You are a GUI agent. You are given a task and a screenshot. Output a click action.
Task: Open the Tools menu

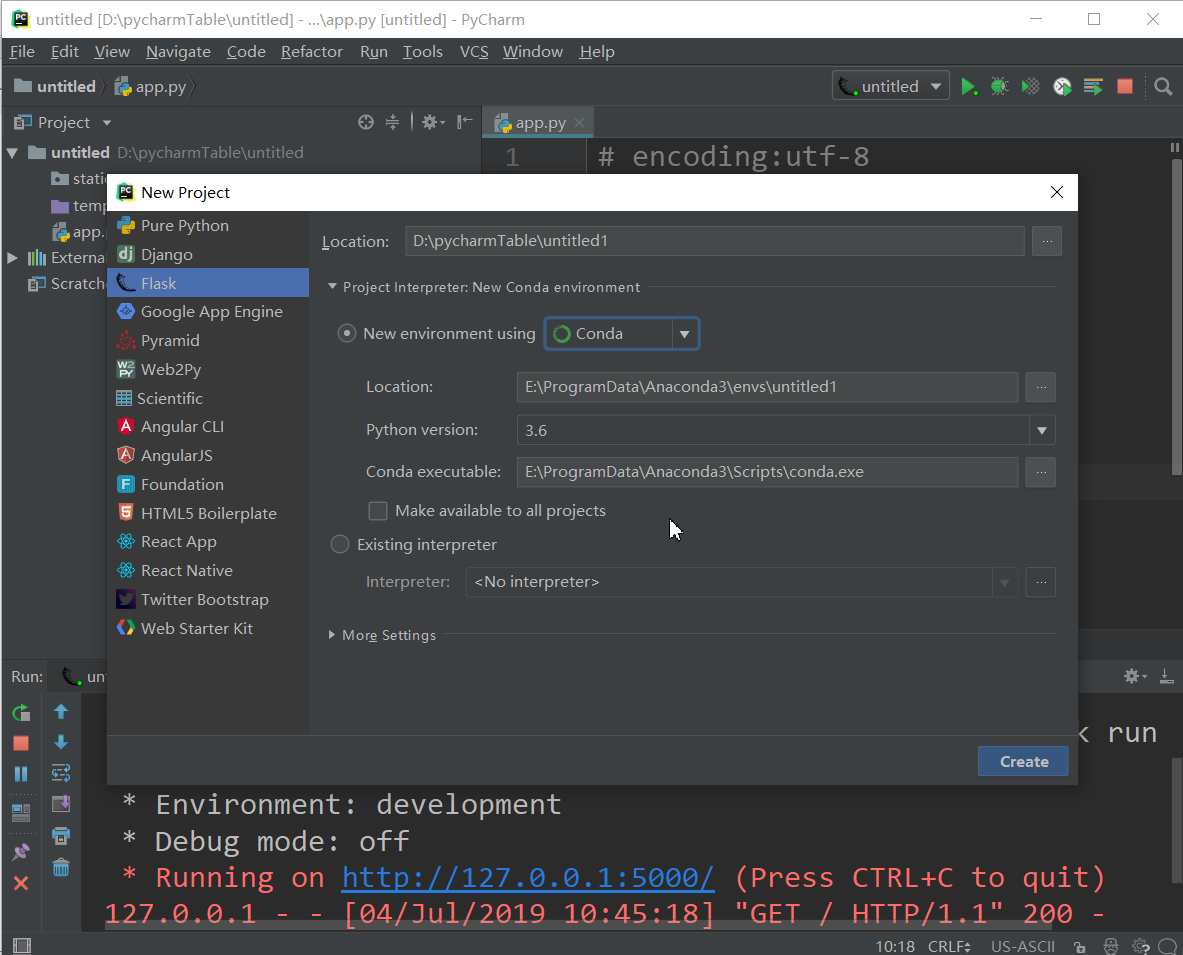[422, 52]
